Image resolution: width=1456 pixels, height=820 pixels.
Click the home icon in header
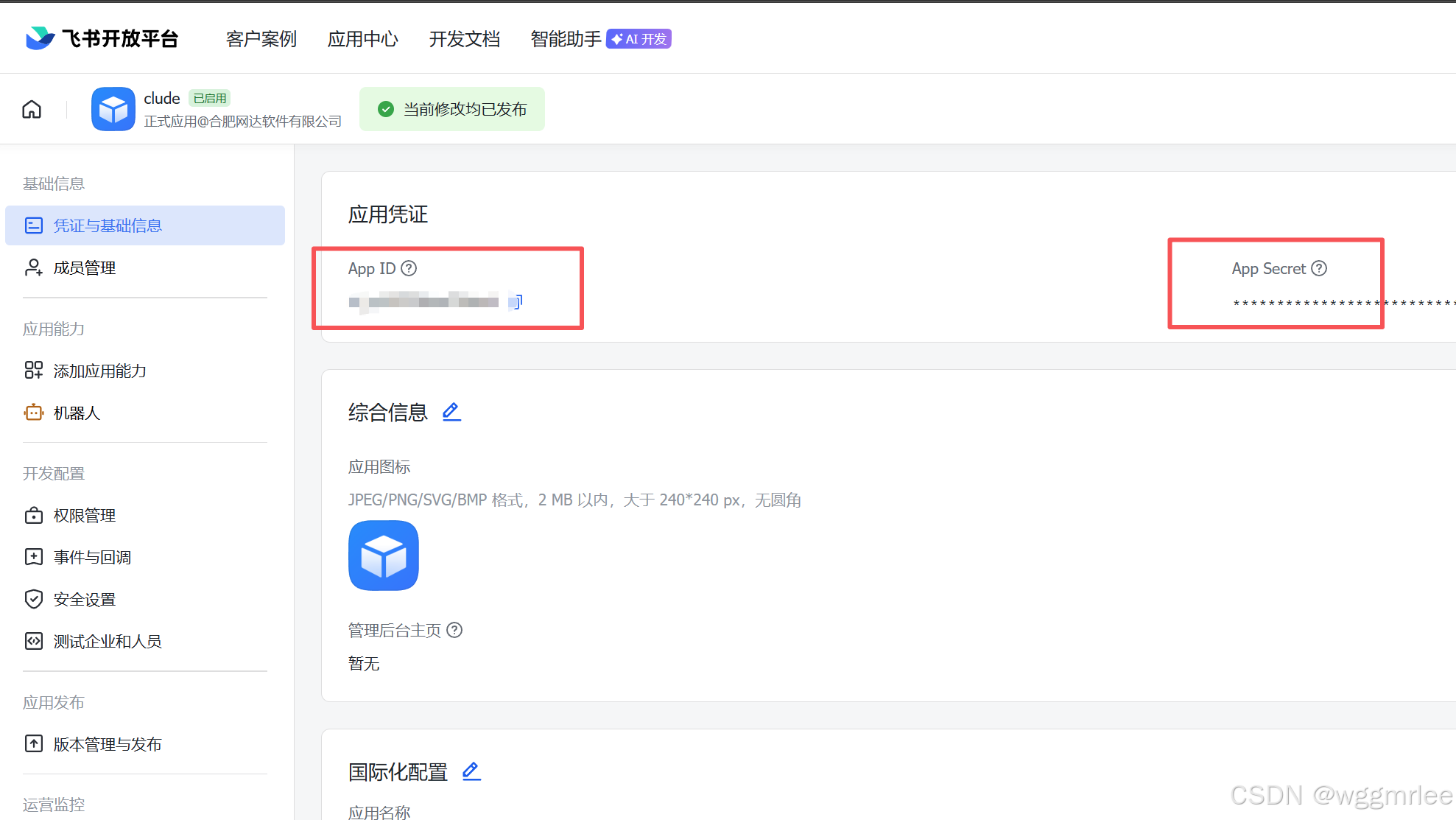(32, 110)
